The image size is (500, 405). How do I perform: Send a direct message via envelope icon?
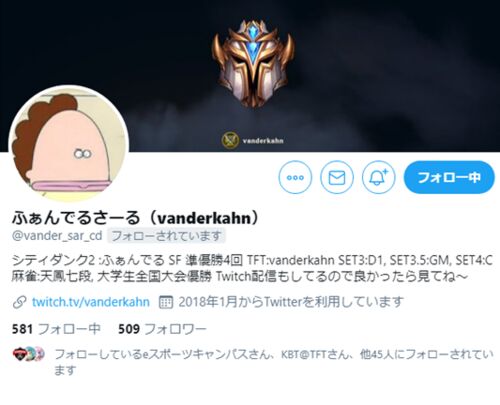337,177
